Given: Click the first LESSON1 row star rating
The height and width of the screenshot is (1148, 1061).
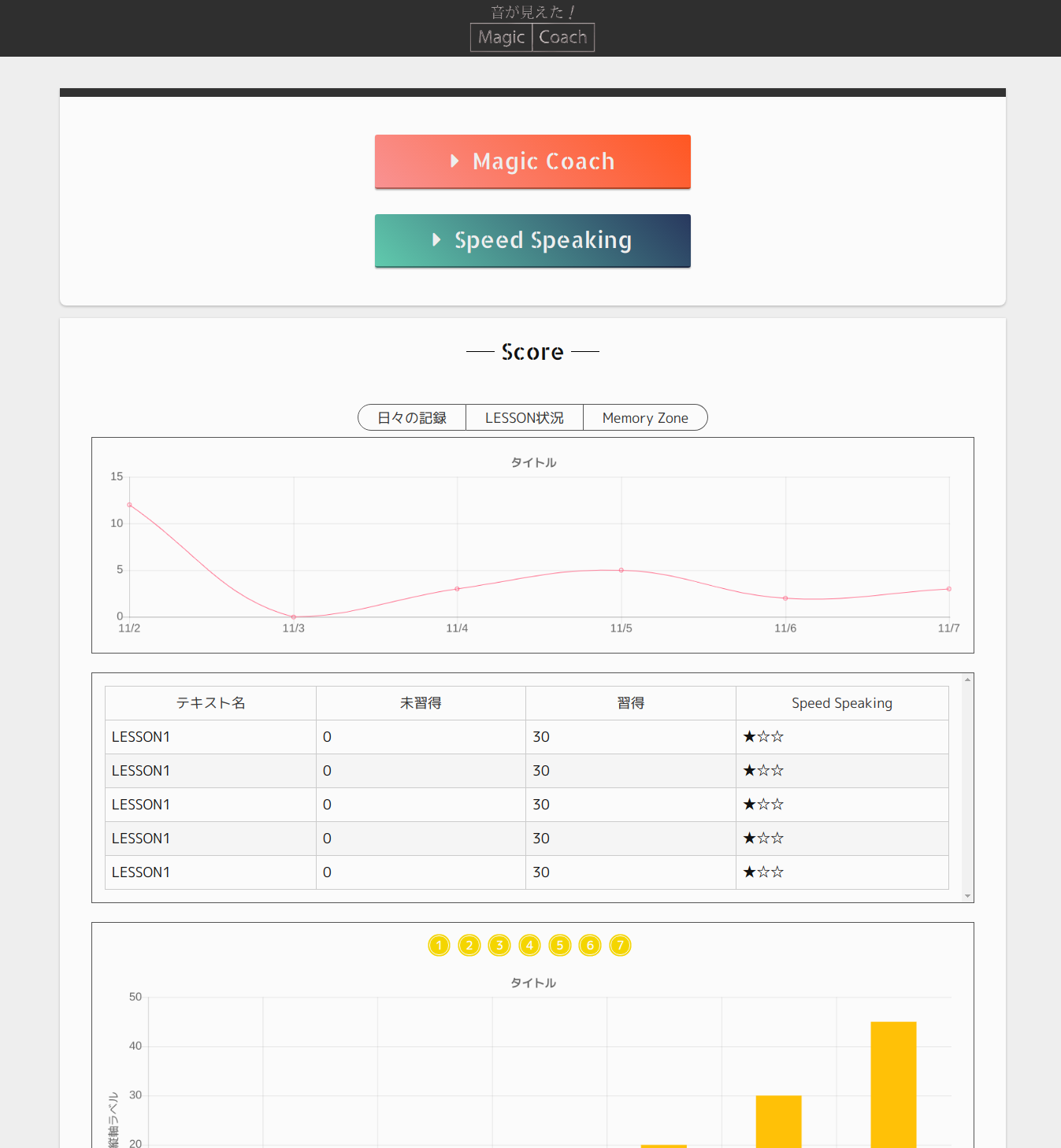Looking at the screenshot, I should [763, 737].
